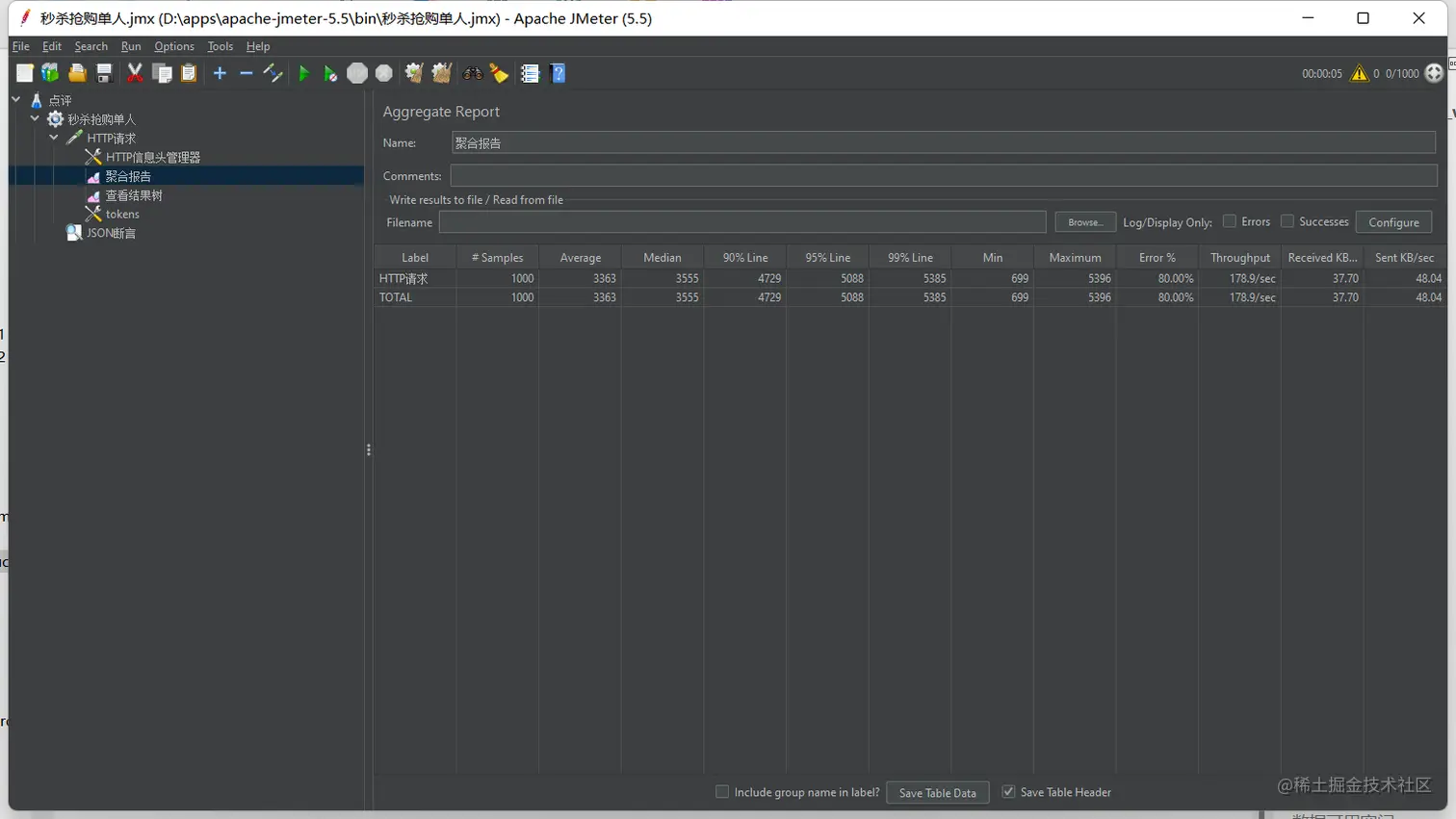Image resolution: width=1456 pixels, height=819 pixels.
Task: Collapse the 点评 test plan node
Action: click(x=16, y=99)
